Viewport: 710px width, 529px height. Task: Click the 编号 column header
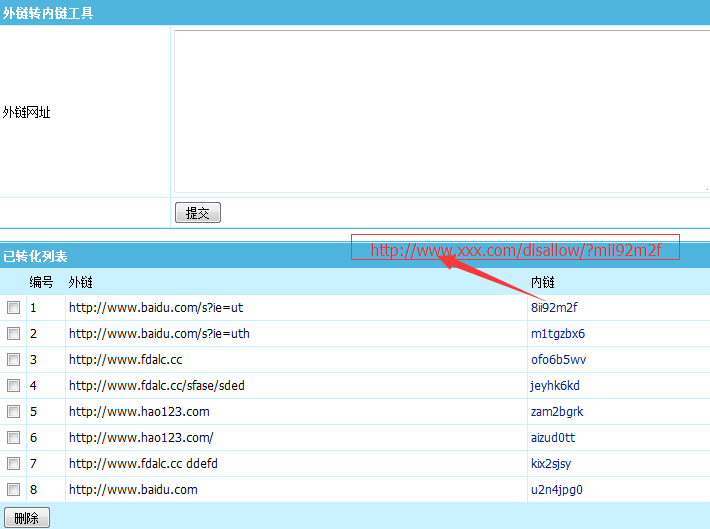41,282
